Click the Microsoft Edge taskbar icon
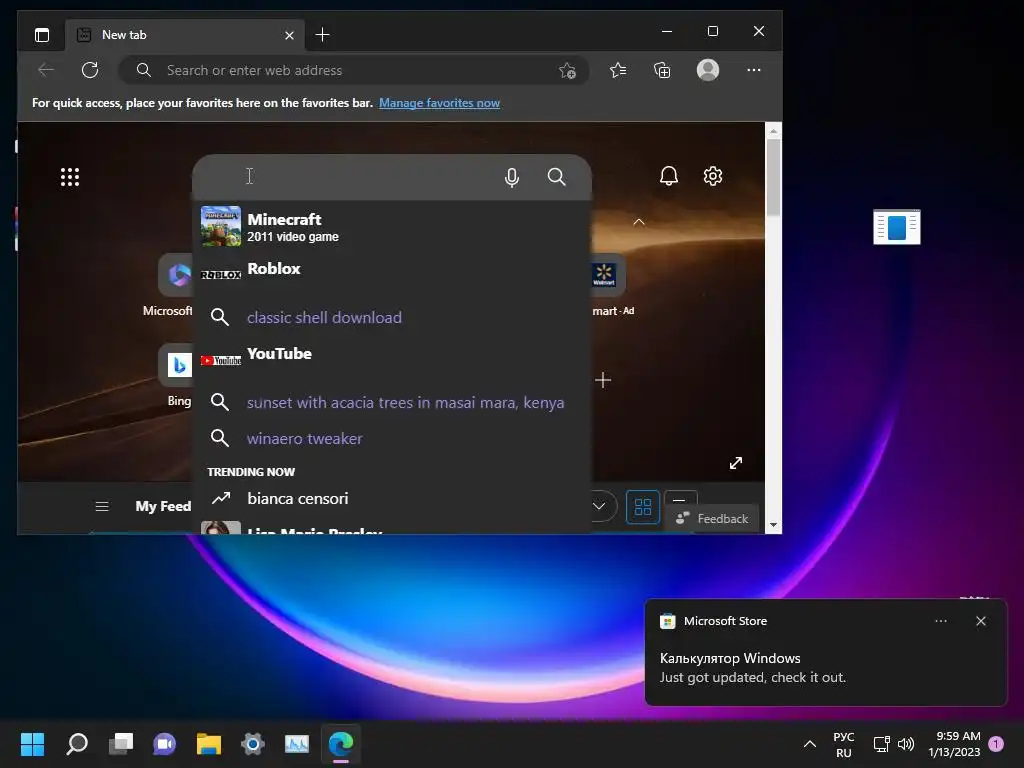This screenshot has width=1024, height=768. 341,743
